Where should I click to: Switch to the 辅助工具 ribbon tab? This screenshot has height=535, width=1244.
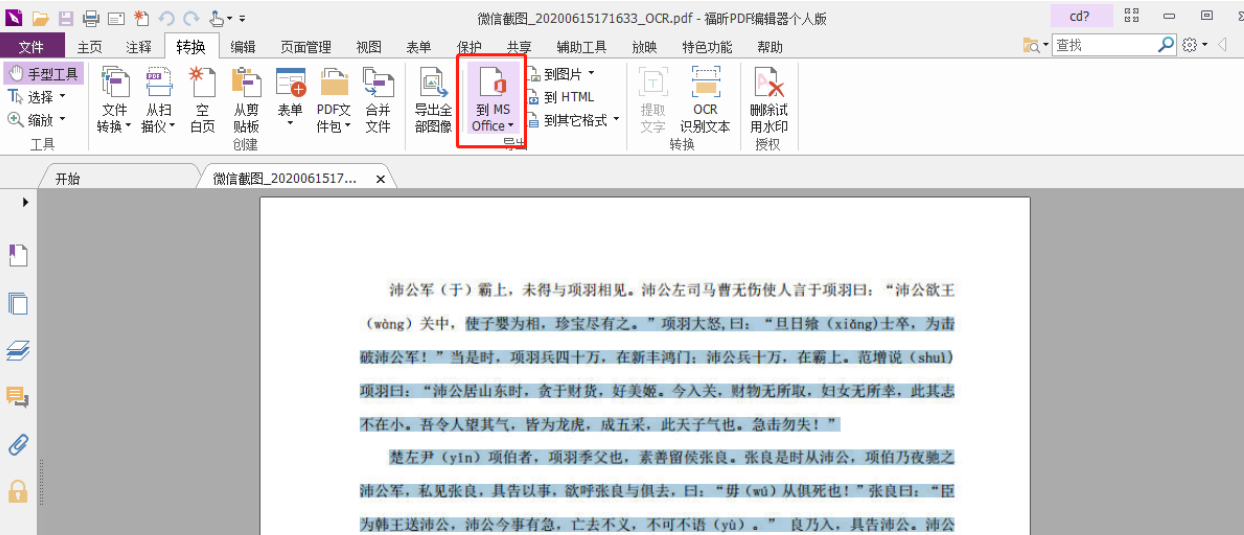click(x=582, y=47)
